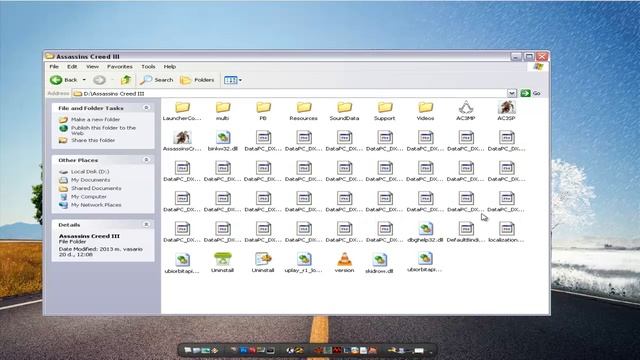Viewport: 640px width, 360px height.
Task: Open the SoundData folder
Action: [344, 111]
